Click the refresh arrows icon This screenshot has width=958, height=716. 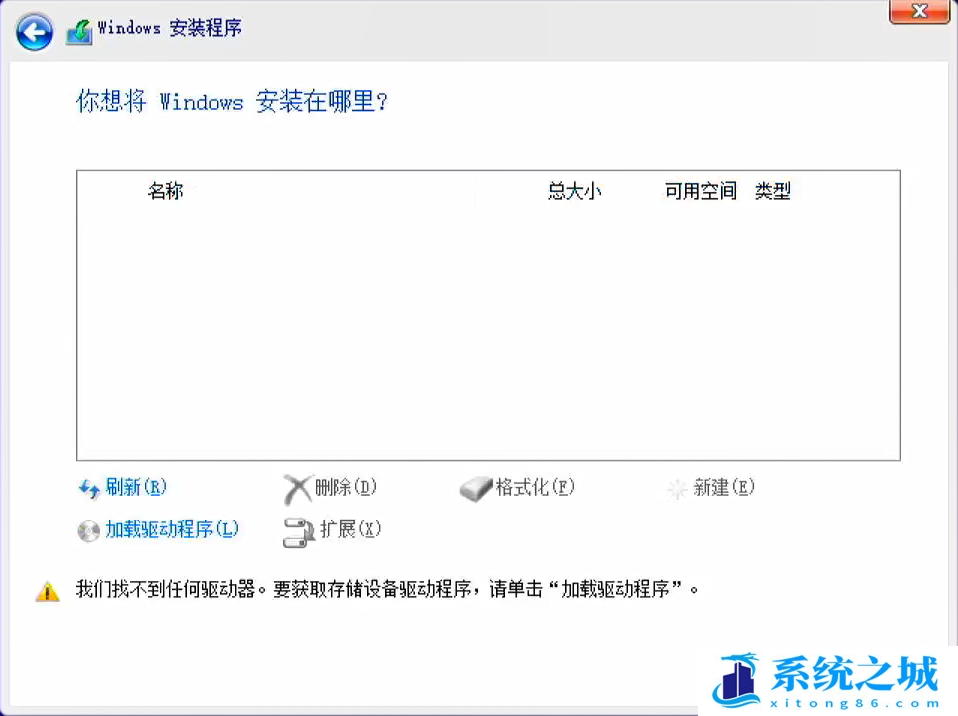pos(89,489)
